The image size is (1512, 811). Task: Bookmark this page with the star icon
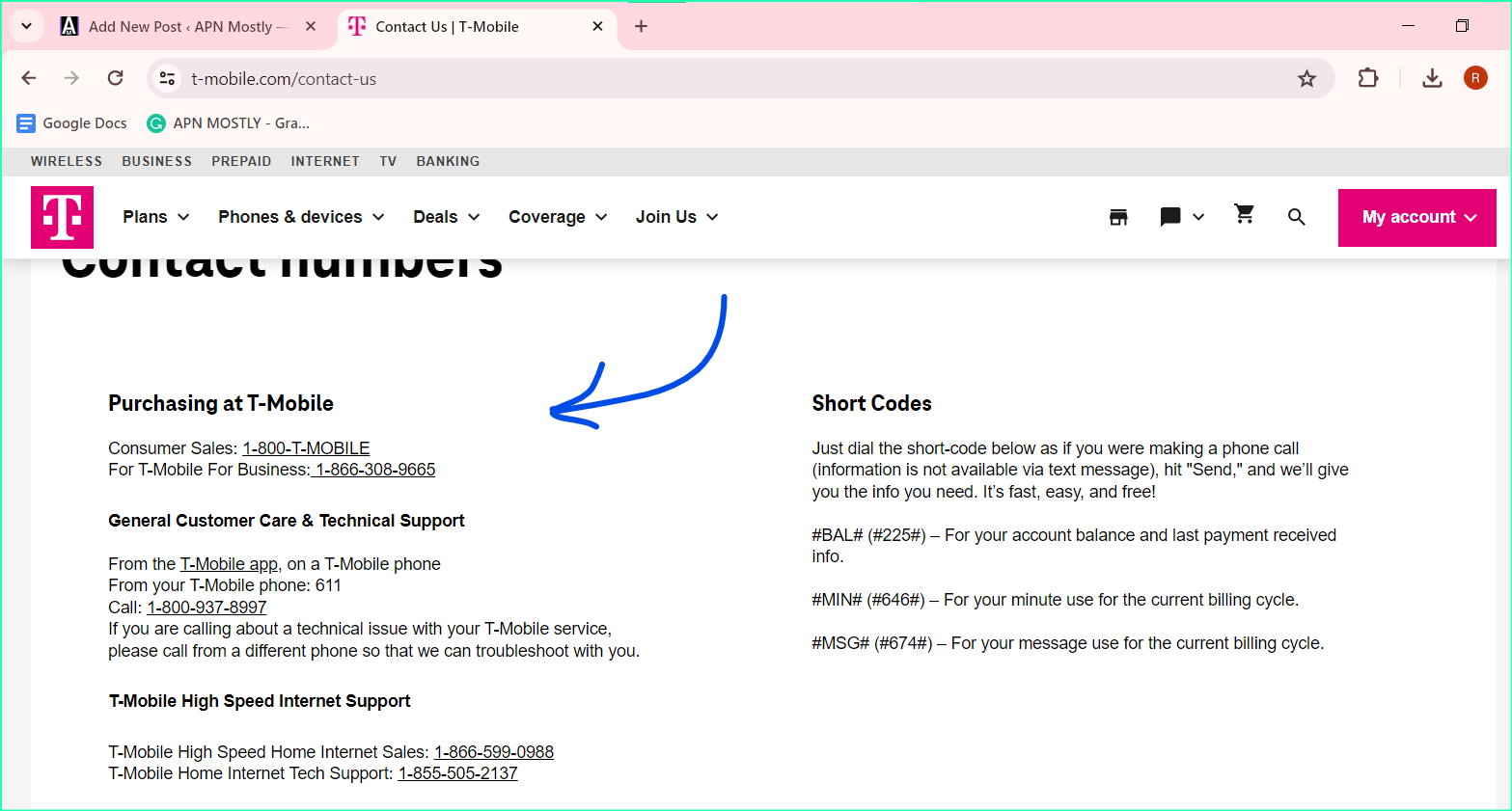(x=1307, y=78)
